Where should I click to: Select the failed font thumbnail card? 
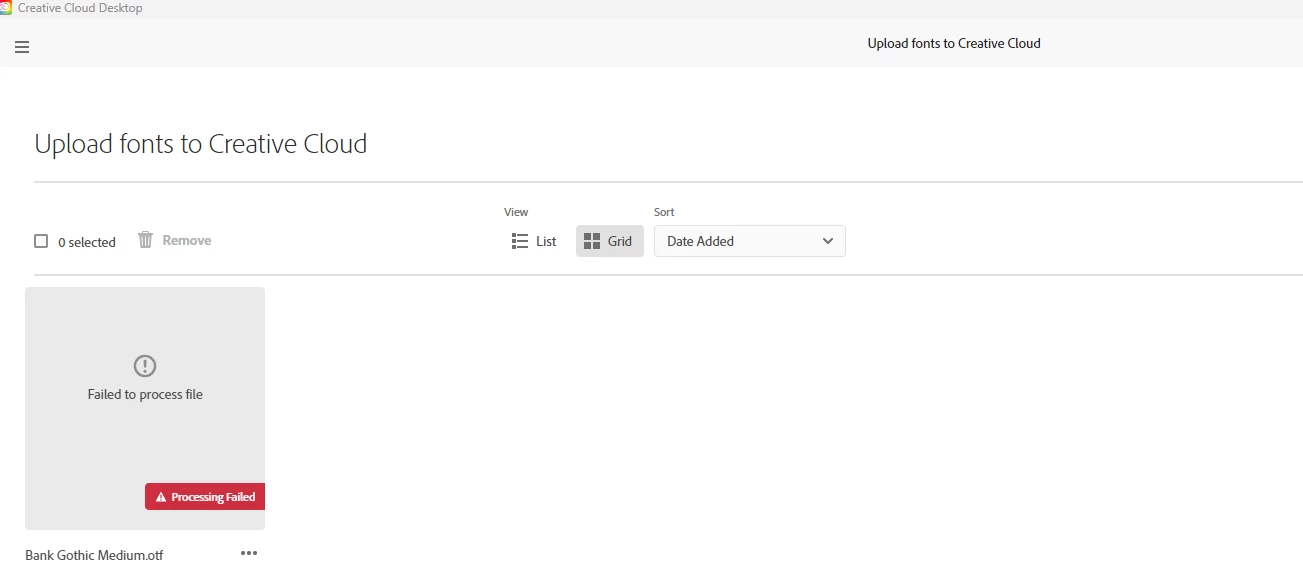coord(145,408)
